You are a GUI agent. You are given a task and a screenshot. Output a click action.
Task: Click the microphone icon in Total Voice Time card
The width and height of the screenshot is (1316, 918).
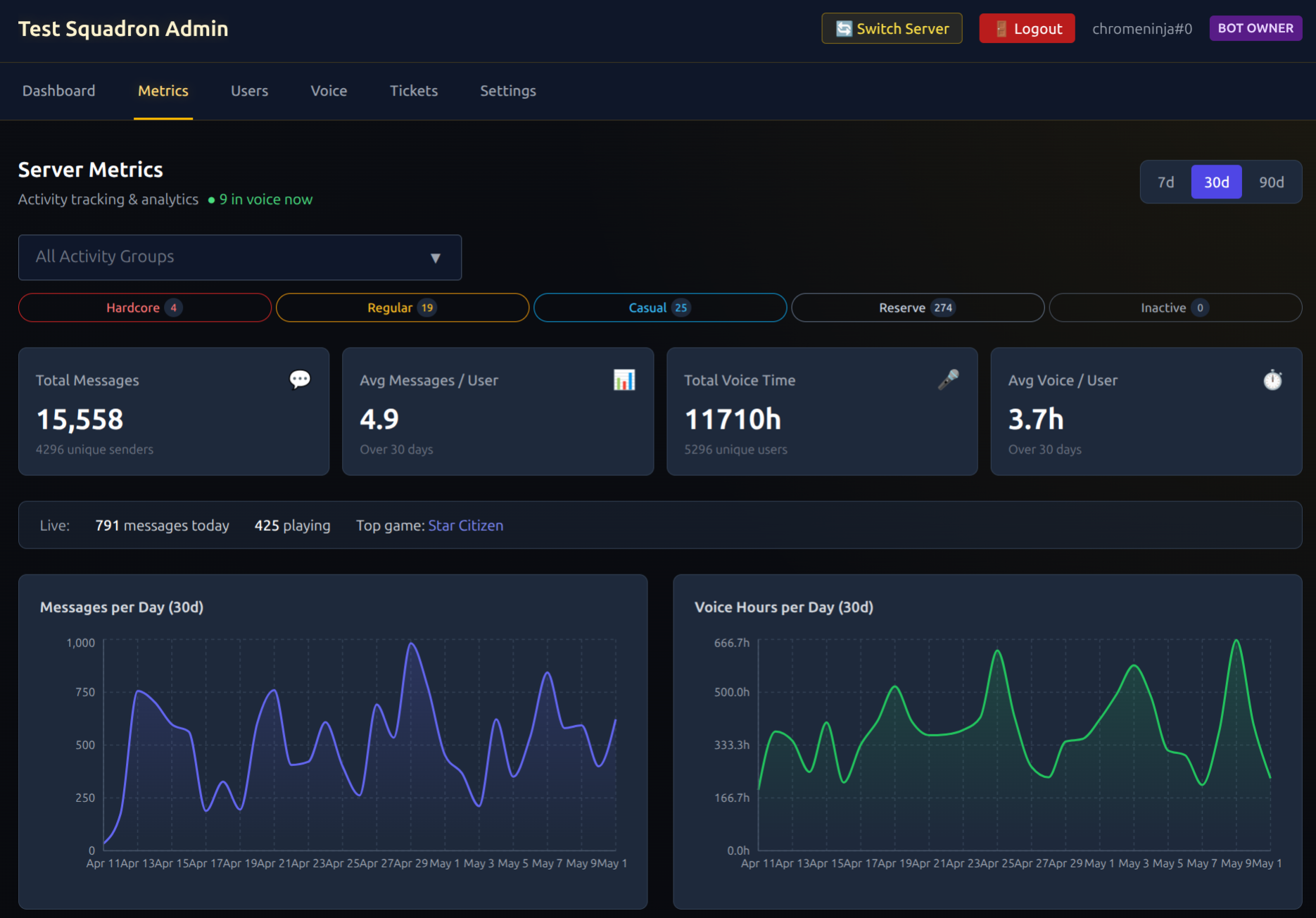tap(948, 379)
